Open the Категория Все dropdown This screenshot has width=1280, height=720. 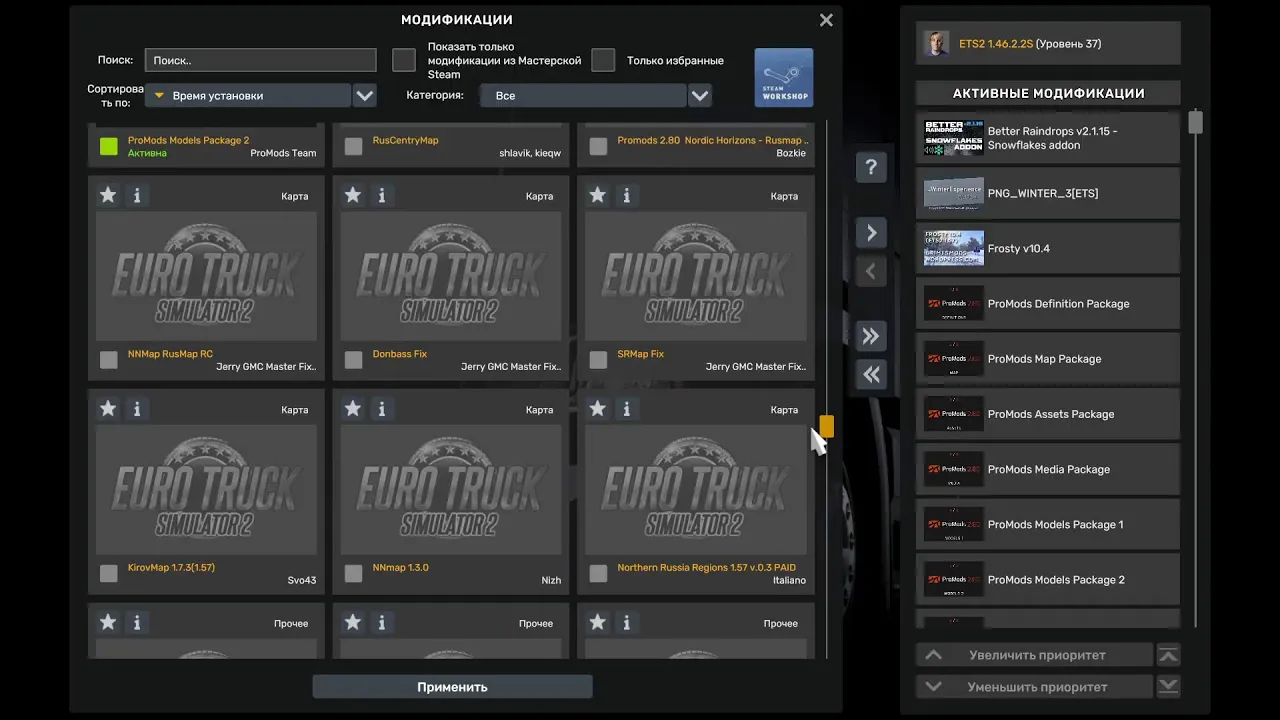[x=583, y=96]
